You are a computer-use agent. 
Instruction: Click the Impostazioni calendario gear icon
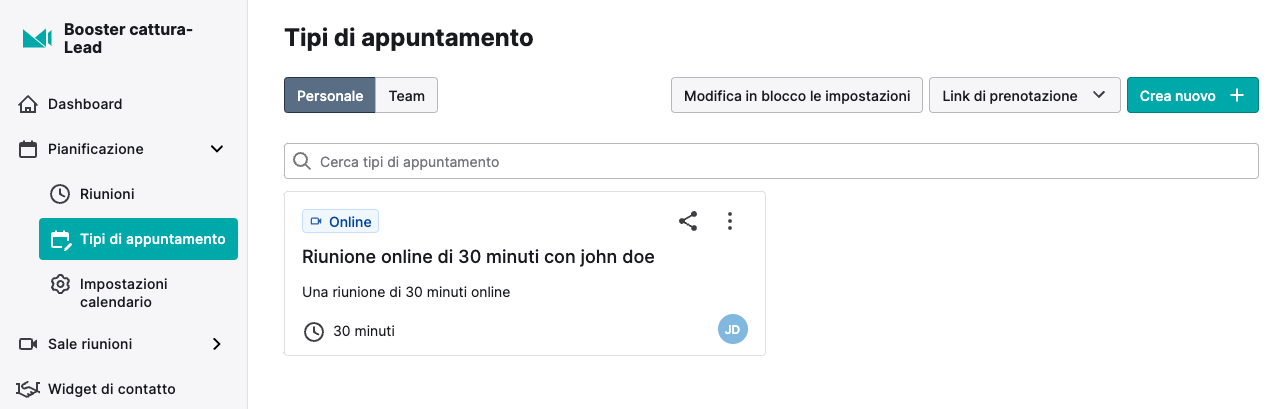60,284
